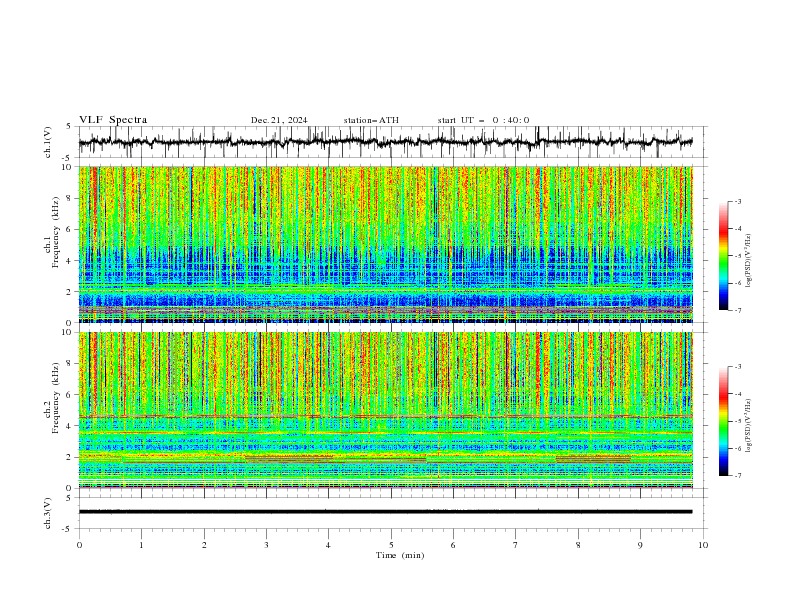Select the "start UT = 0:40:0" text

[483, 120]
